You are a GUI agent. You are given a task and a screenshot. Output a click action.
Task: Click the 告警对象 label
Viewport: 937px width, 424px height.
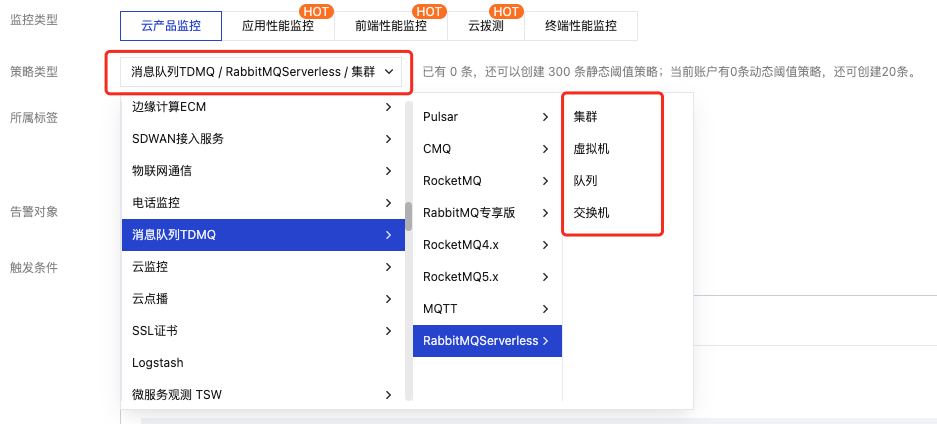34,211
